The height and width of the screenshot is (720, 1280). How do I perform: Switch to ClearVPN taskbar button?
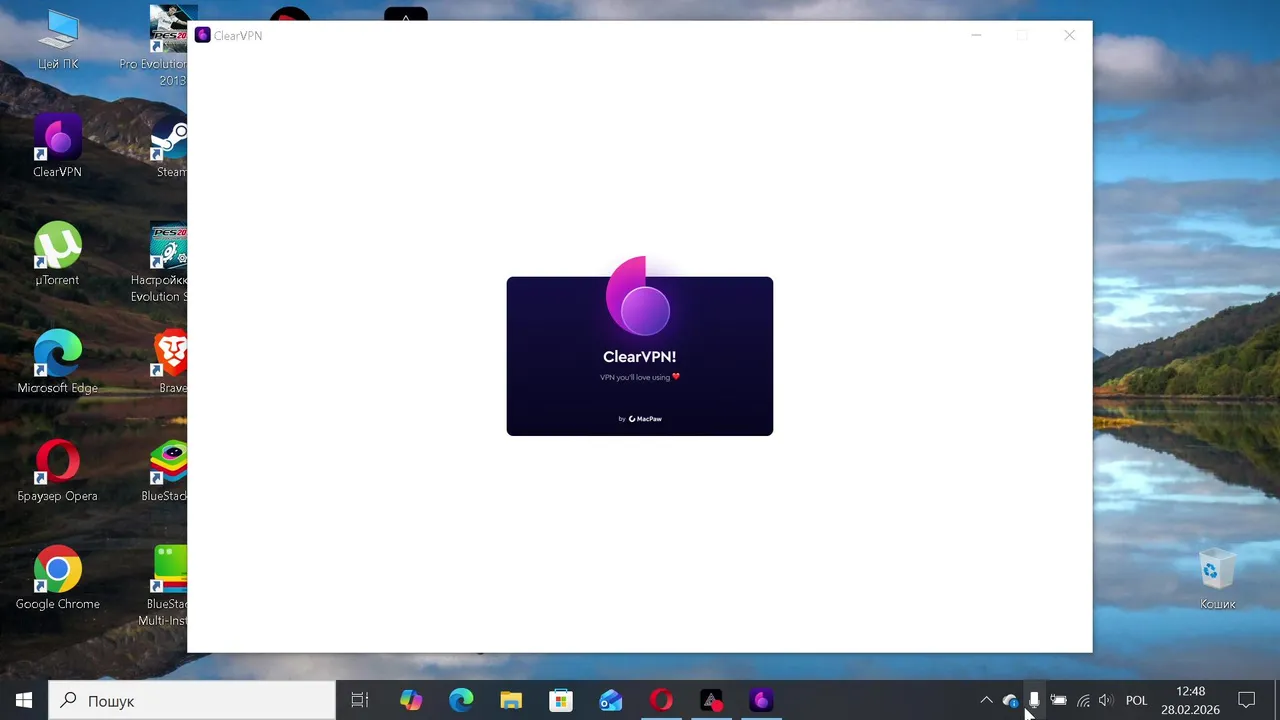(x=761, y=700)
